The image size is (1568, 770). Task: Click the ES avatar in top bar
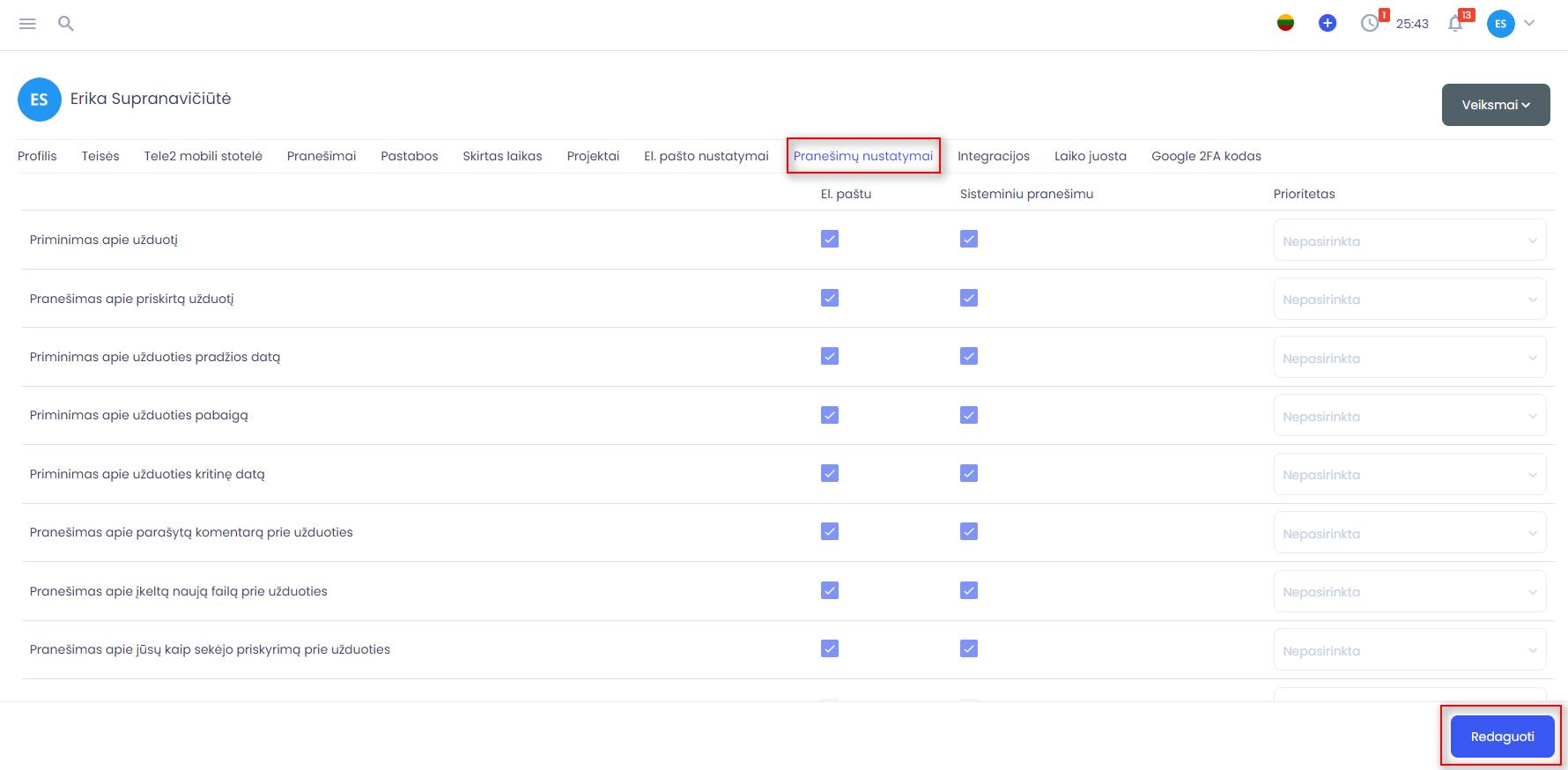pyautogui.click(x=1500, y=24)
